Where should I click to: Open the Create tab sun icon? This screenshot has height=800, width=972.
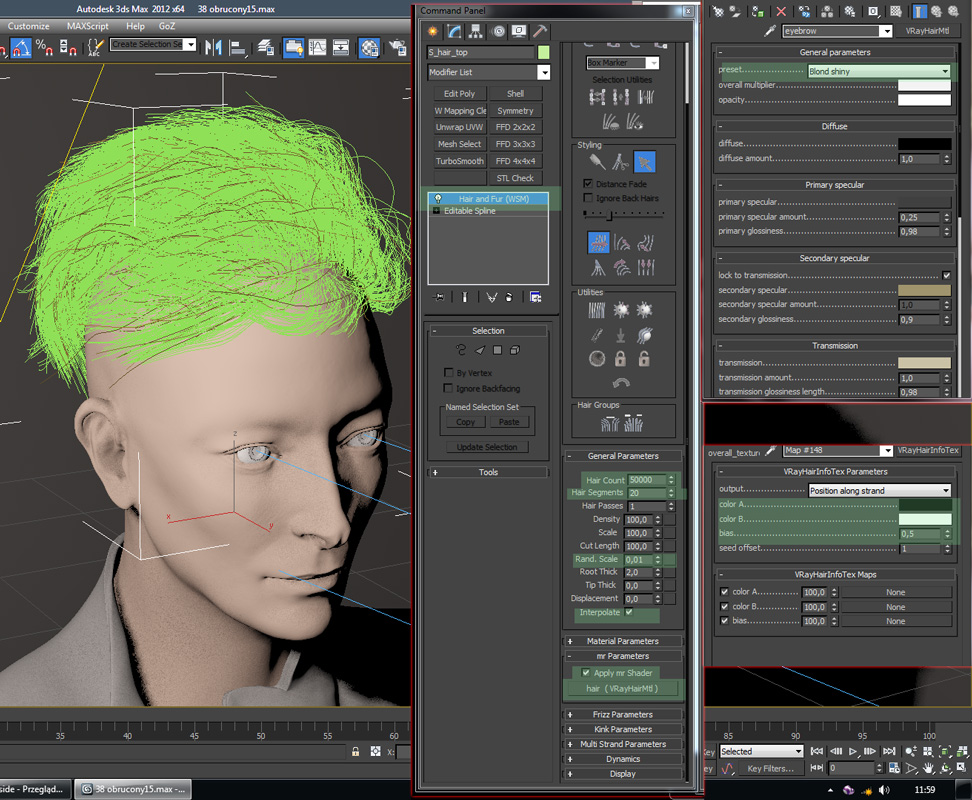[433, 31]
